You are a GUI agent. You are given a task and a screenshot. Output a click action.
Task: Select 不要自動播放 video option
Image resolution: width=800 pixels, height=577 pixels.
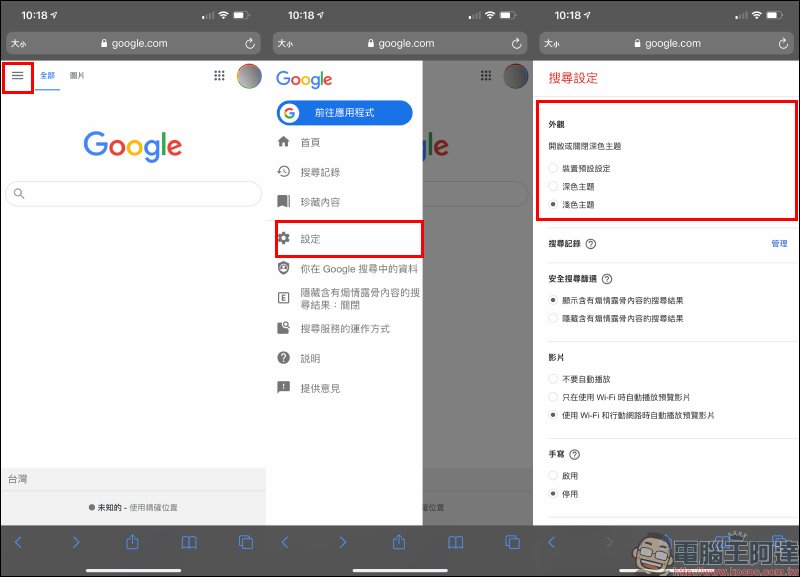click(x=553, y=379)
